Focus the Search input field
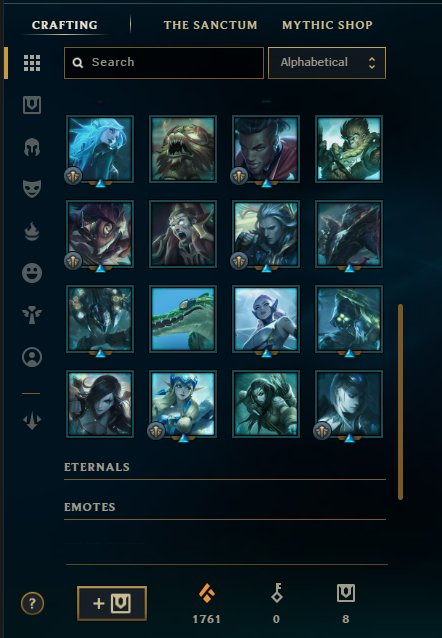This screenshot has width=442, height=638. coord(164,63)
